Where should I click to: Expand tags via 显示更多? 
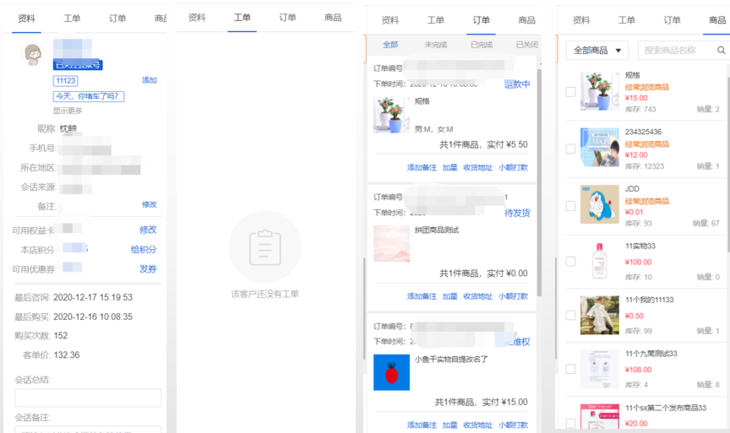tap(68, 111)
